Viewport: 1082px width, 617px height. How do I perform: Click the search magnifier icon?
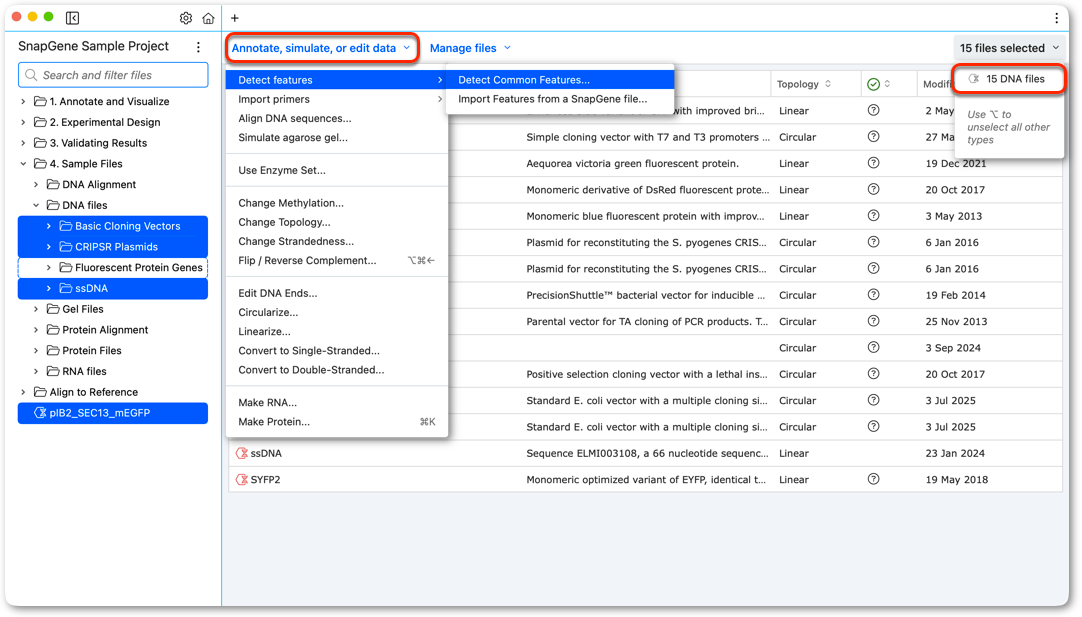[31, 75]
